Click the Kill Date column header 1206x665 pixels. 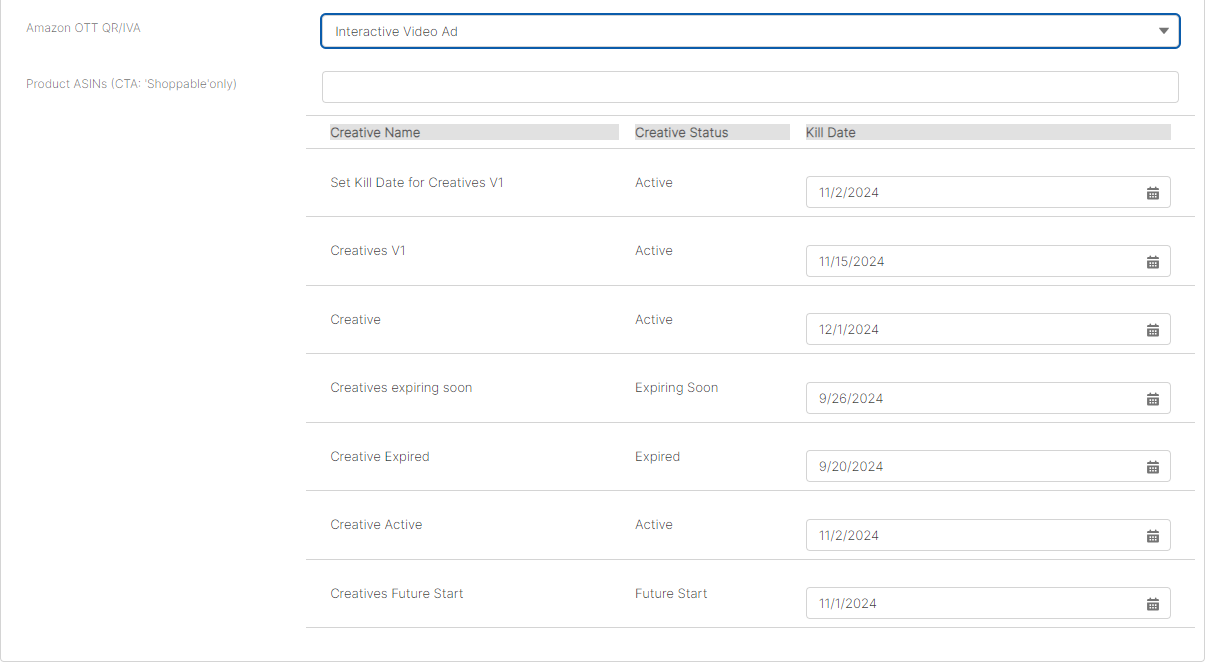coord(830,133)
